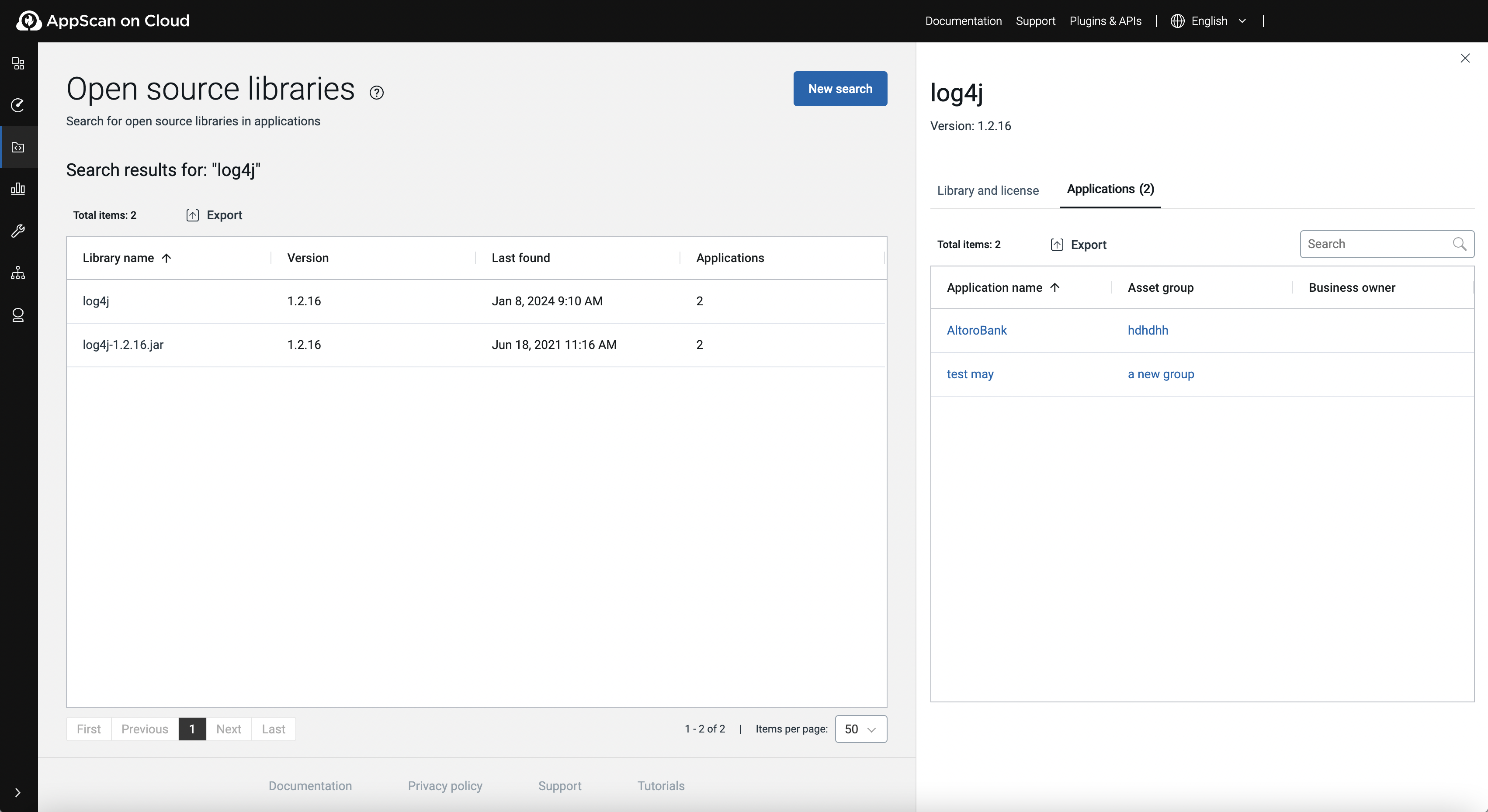
Task: Select the Applications (2) tab
Action: tap(1110, 190)
